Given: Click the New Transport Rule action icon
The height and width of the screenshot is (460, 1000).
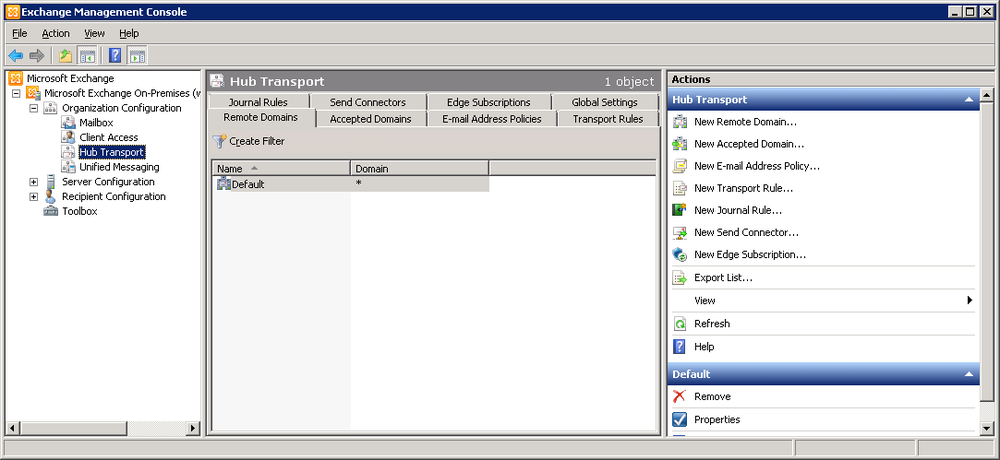Looking at the screenshot, I should point(680,188).
